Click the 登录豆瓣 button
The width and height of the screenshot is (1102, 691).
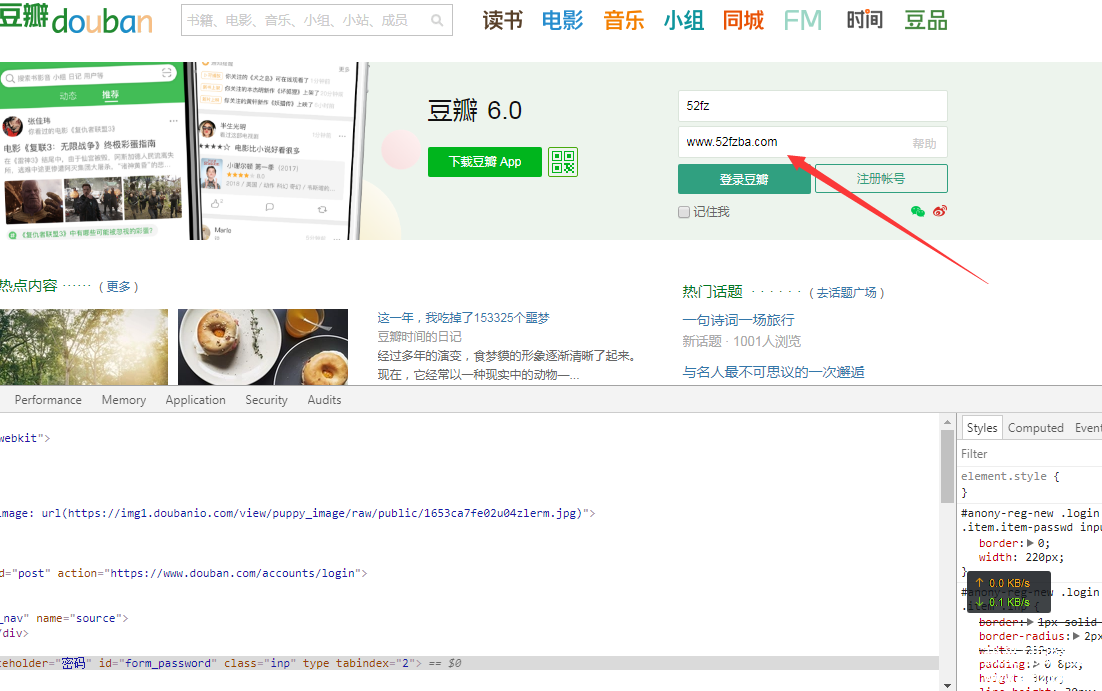click(x=744, y=179)
